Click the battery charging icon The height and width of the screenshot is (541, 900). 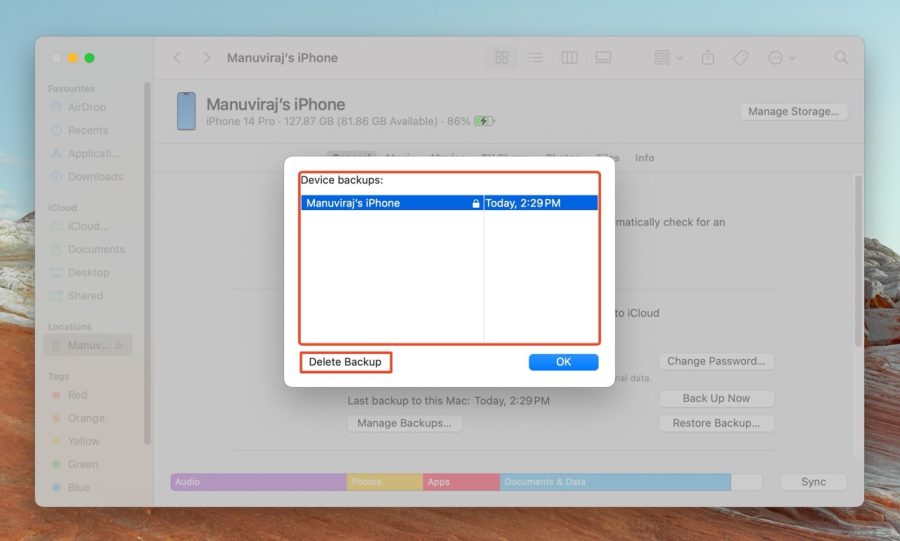484,121
